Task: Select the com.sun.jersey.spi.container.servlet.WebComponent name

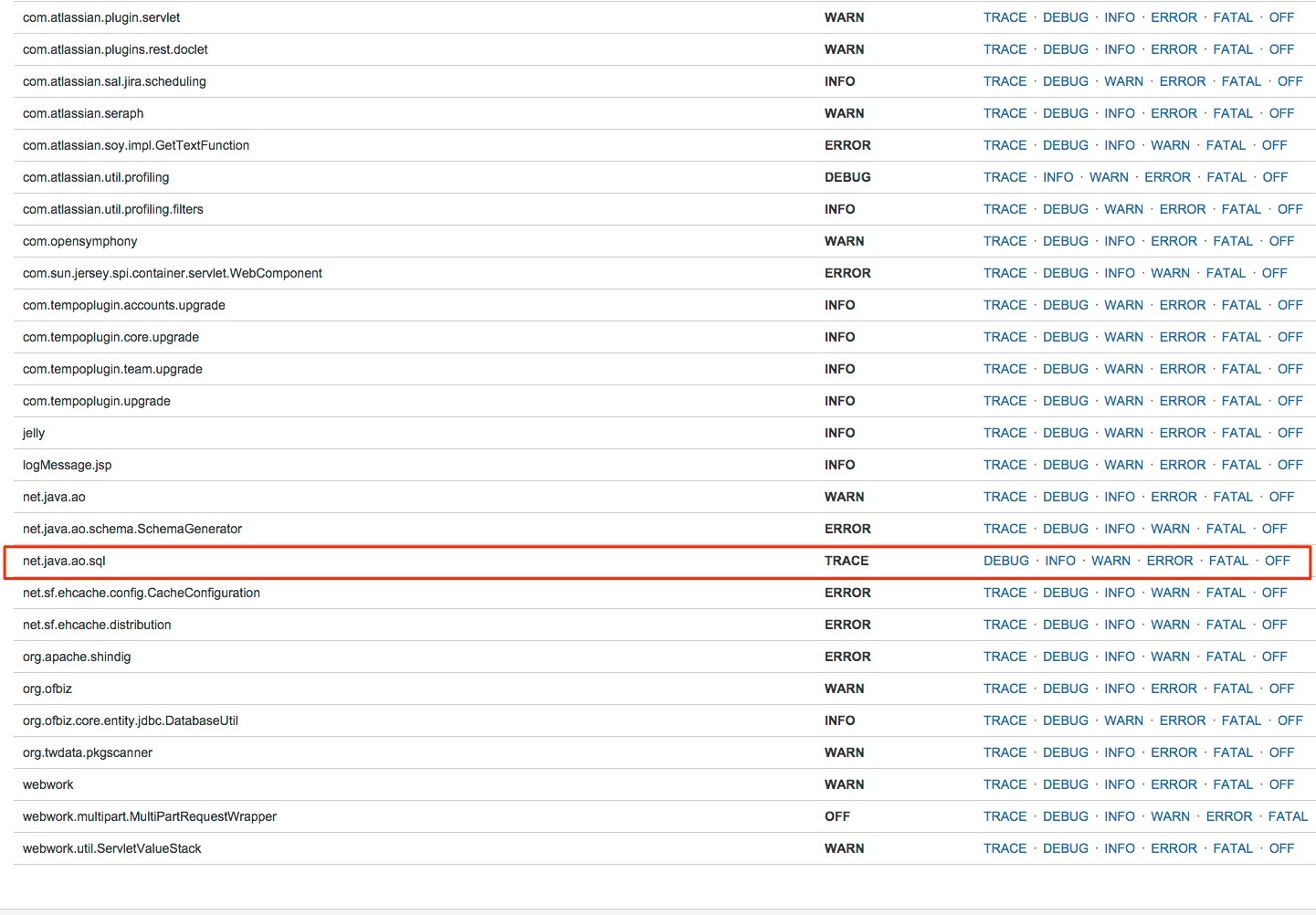Action: click(173, 273)
